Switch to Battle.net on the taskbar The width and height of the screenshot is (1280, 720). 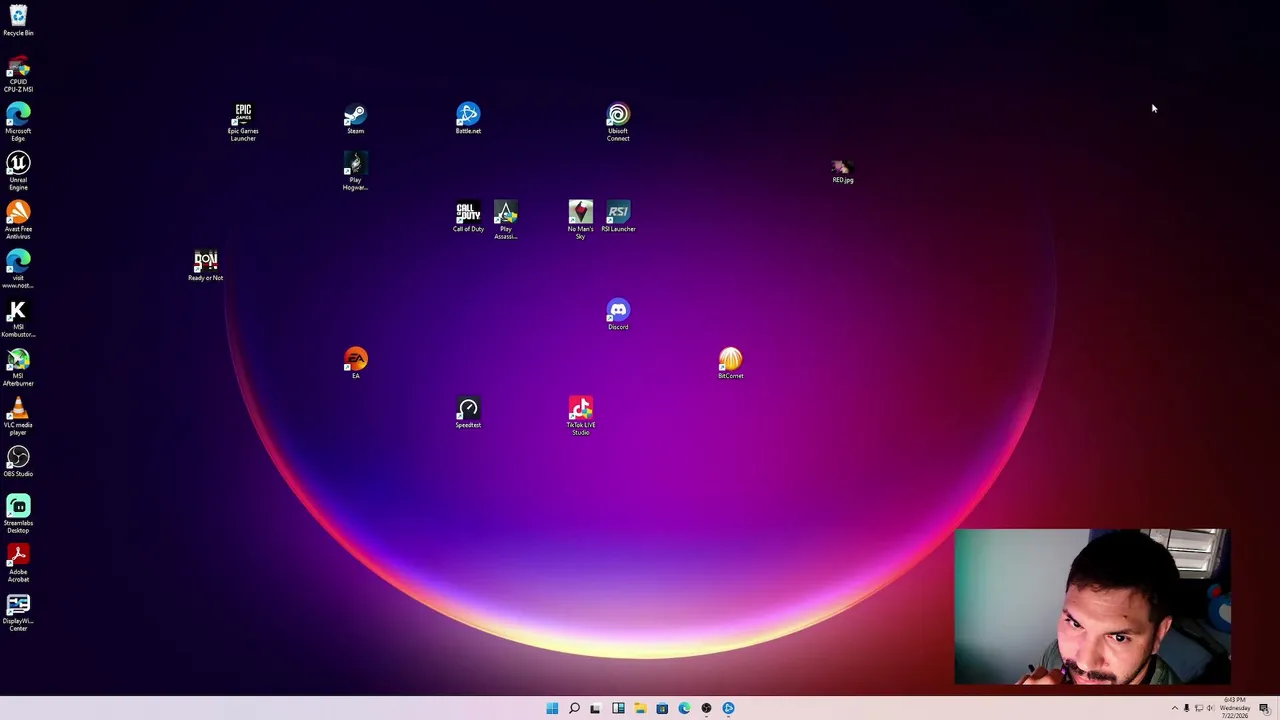click(728, 708)
